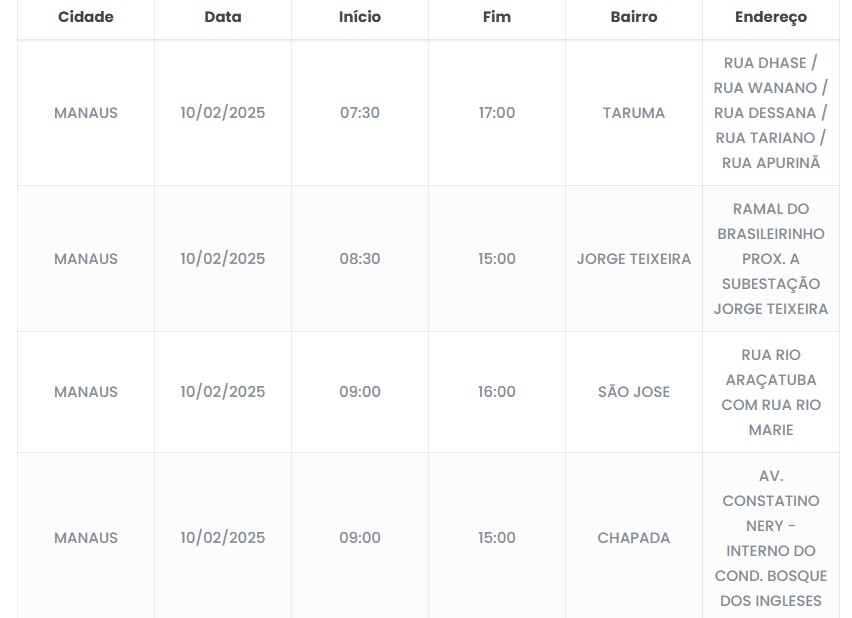The height and width of the screenshot is (618, 852).
Task: Select the SÃO JOSE neighborhood cell
Action: coord(634,392)
